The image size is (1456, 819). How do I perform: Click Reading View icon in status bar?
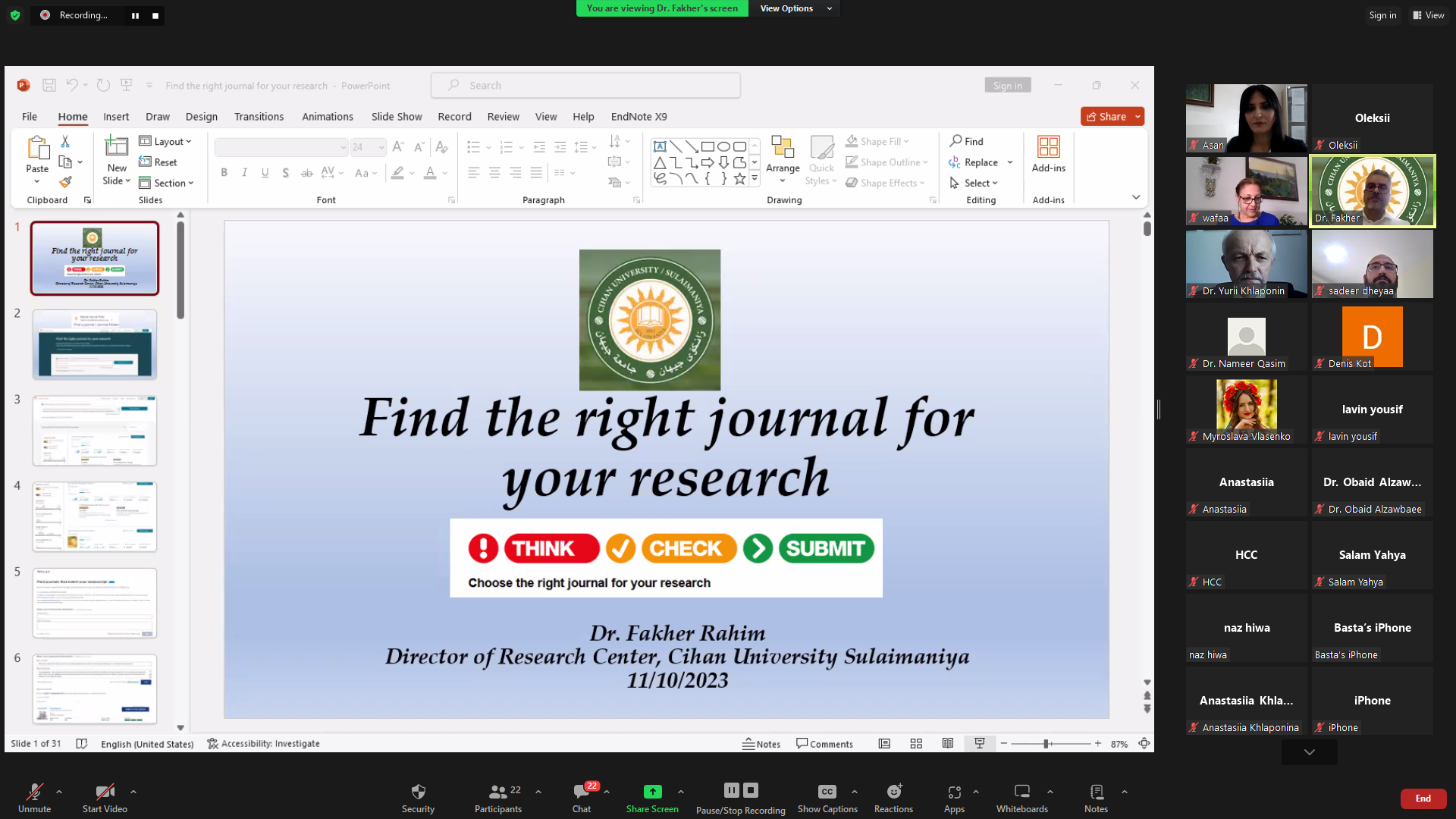[948, 744]
